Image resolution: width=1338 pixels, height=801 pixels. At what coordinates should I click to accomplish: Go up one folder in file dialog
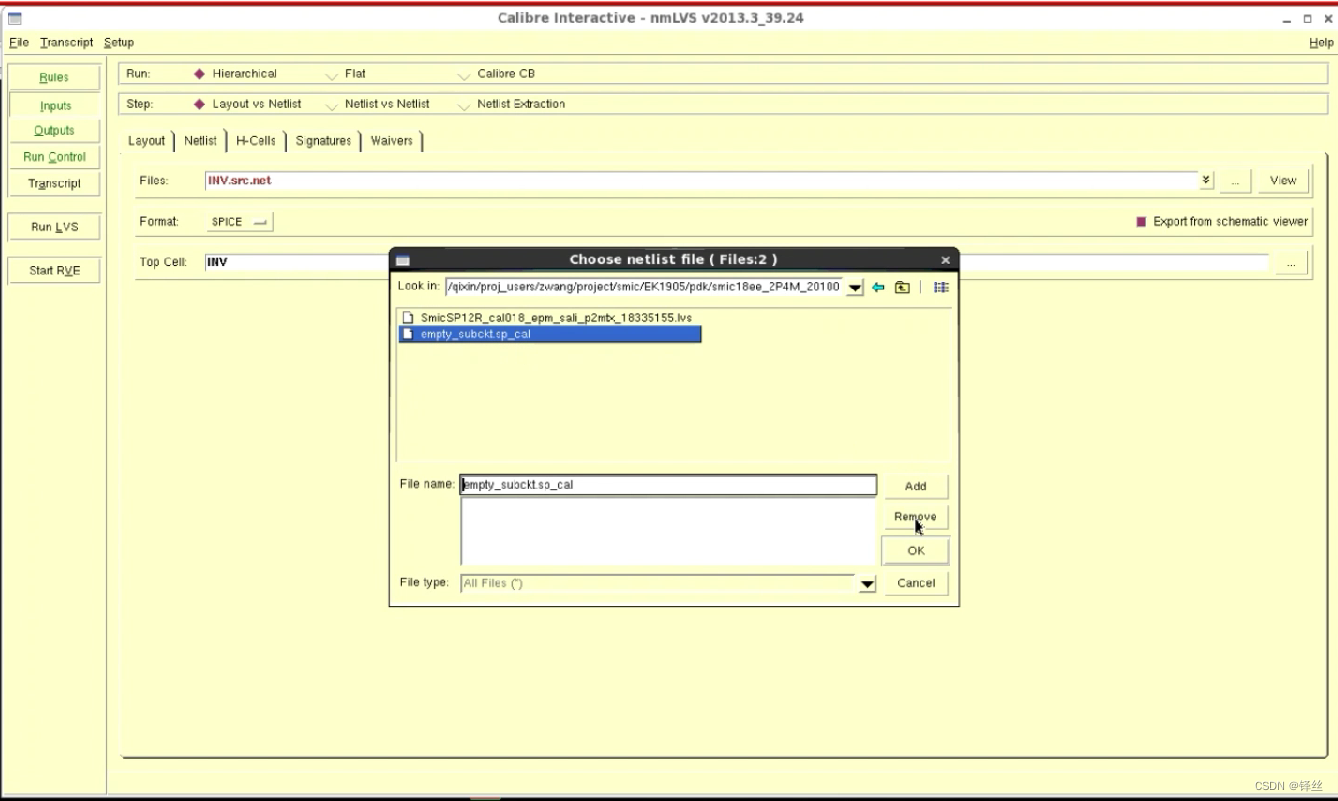tap(902, 287)
